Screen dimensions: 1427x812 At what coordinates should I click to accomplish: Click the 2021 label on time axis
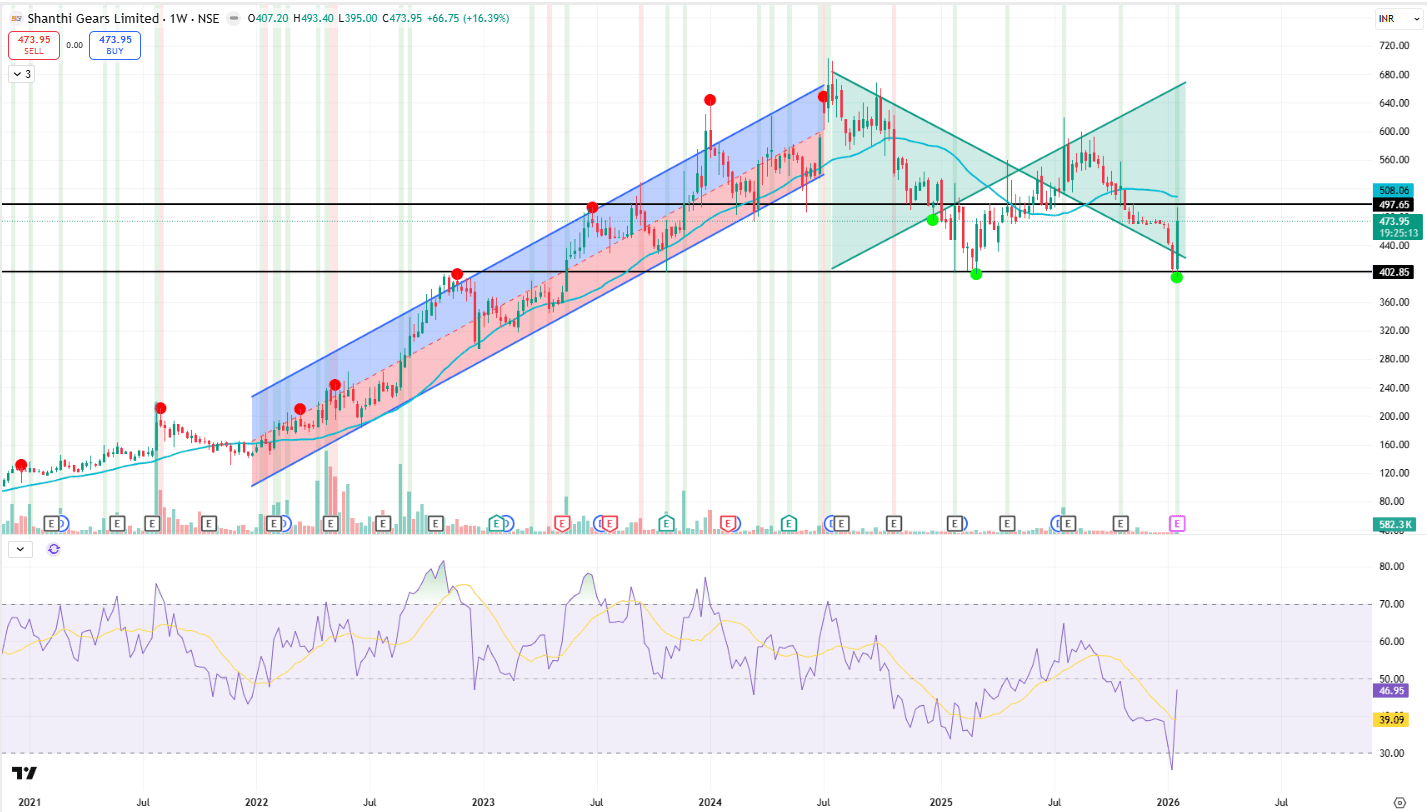click(29, 802)
